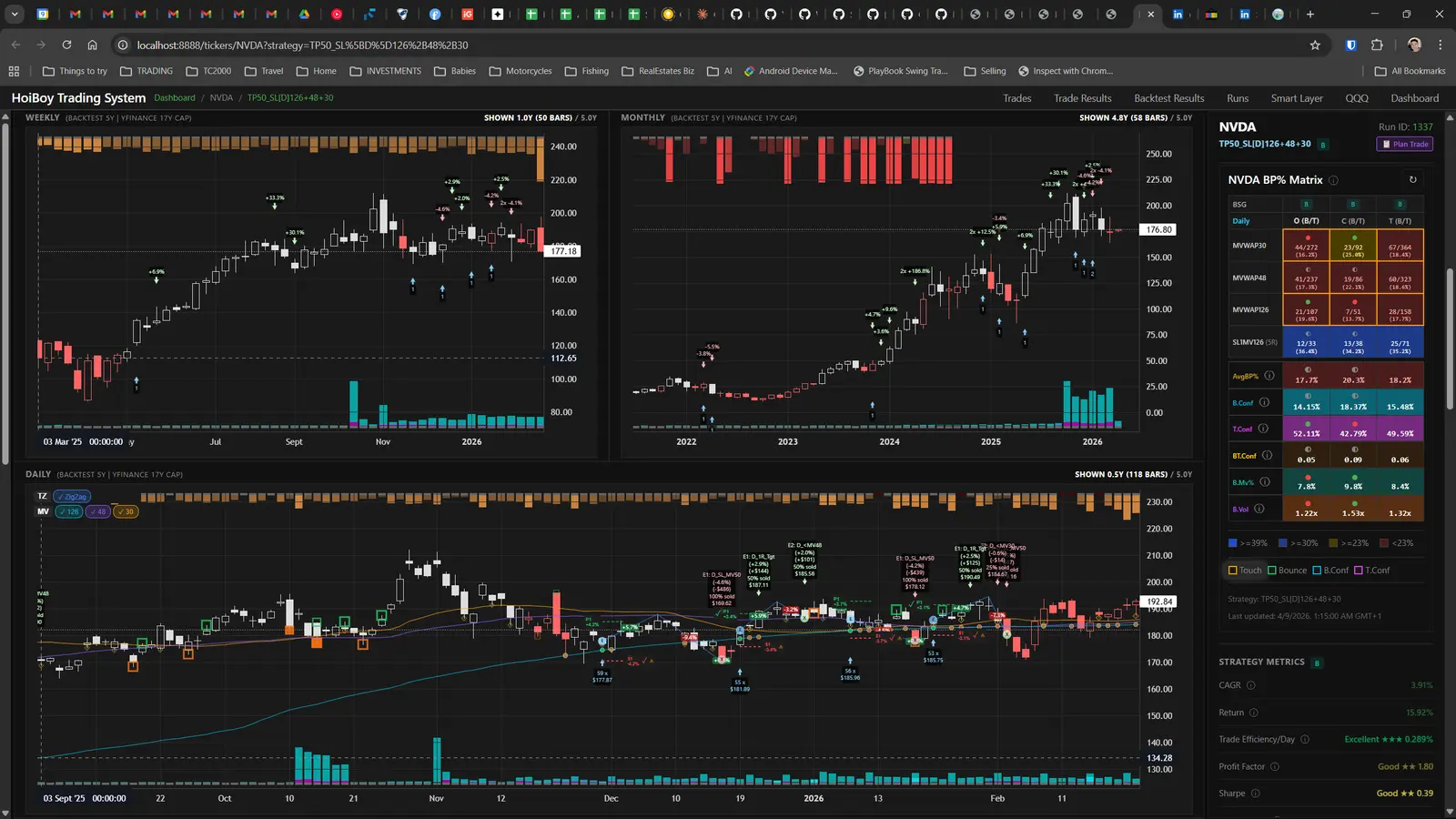Show info for AvgBP% row

[1269, 376]
